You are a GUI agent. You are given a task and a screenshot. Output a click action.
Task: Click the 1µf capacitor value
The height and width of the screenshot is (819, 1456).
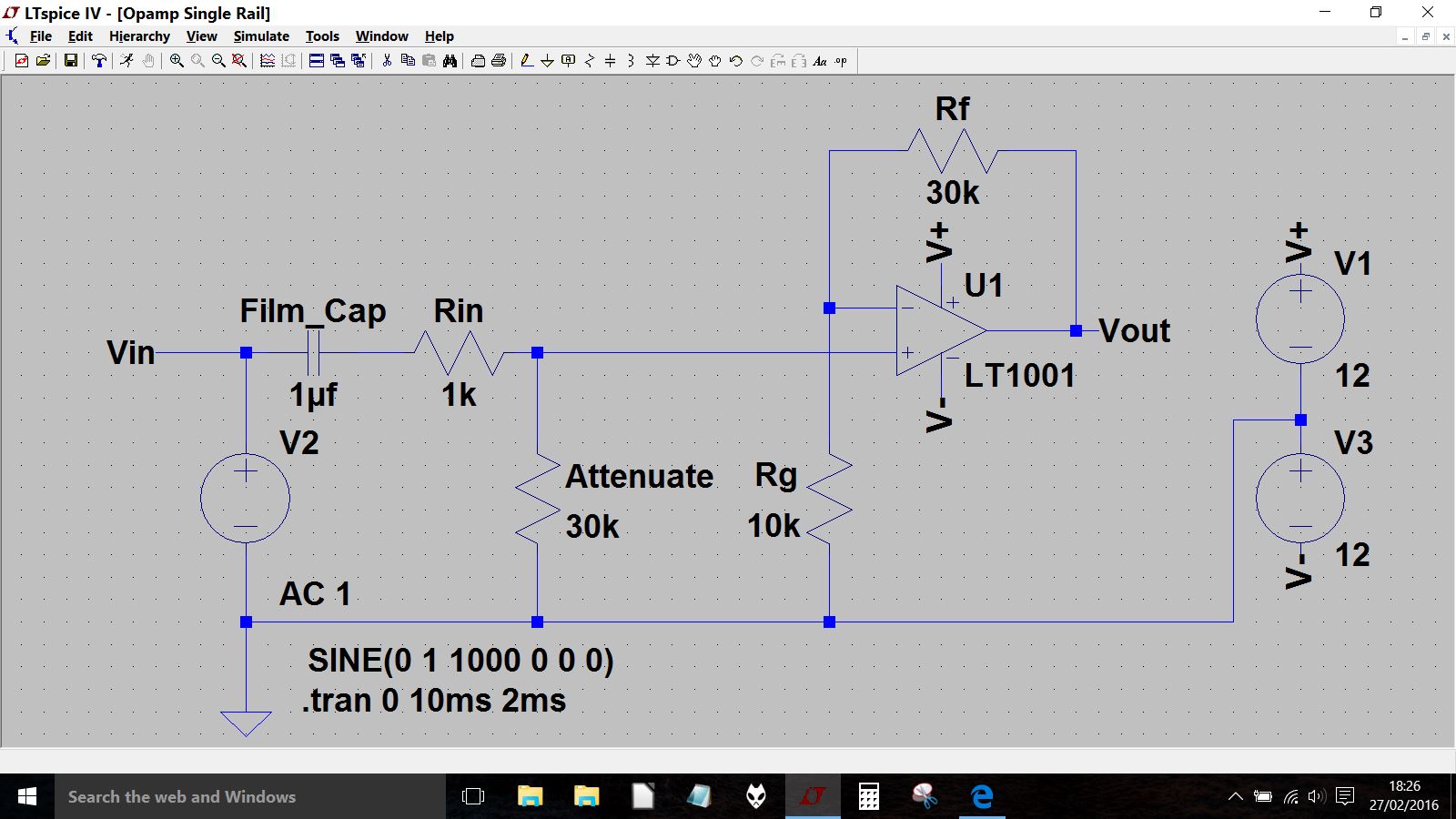tap(313, 395)
